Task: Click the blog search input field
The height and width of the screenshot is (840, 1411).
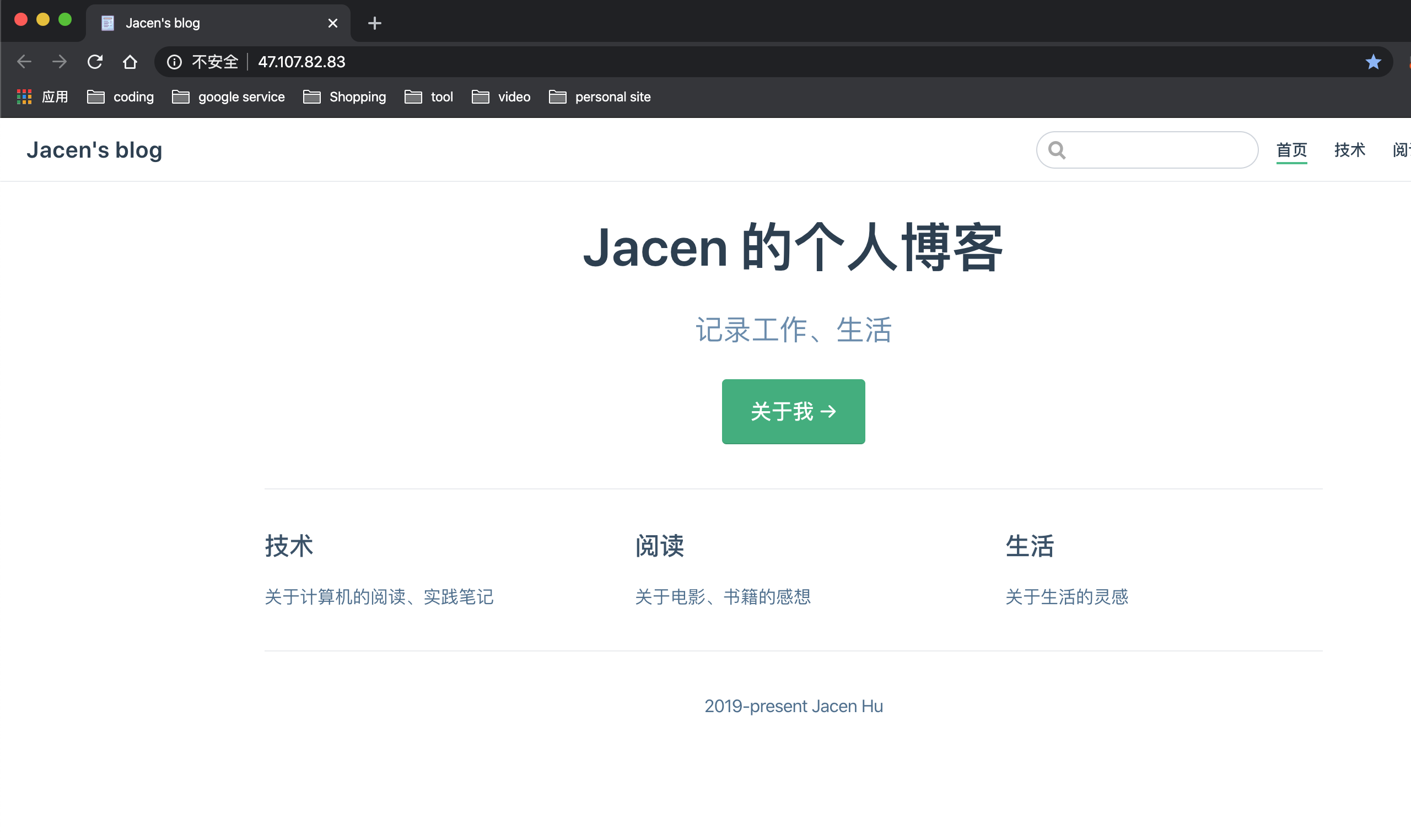Action: point(1149,149)
